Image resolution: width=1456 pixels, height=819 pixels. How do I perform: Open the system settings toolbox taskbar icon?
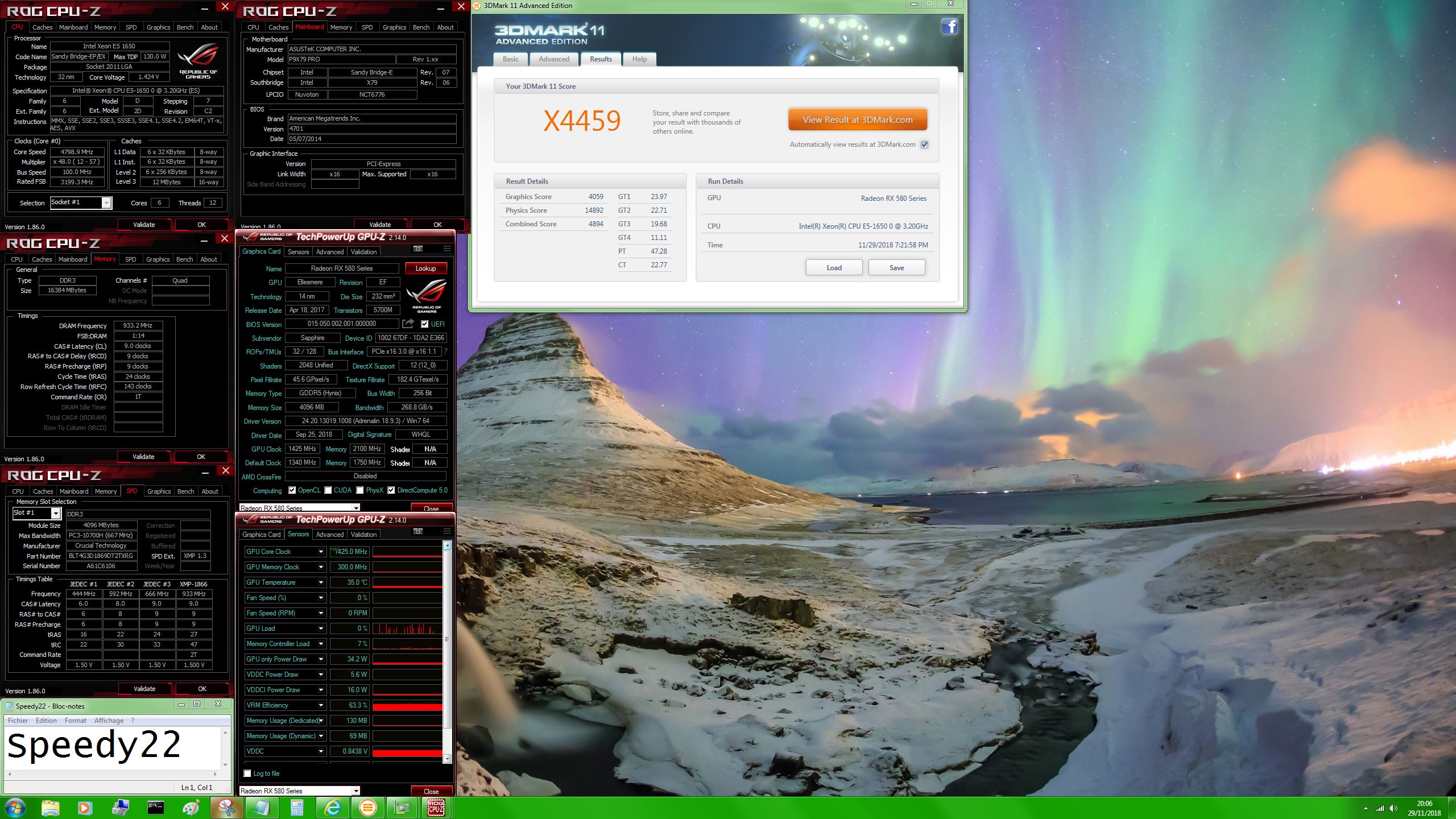[x=120, y=808]
